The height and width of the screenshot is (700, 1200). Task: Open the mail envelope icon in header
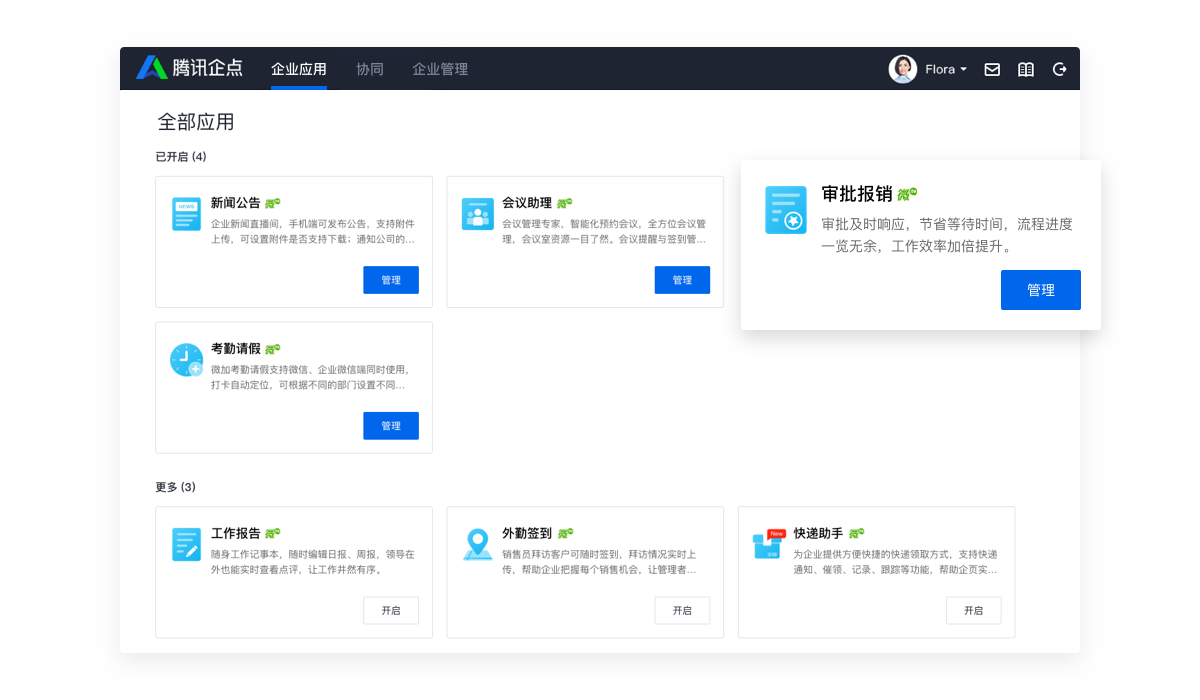point(992,69)
